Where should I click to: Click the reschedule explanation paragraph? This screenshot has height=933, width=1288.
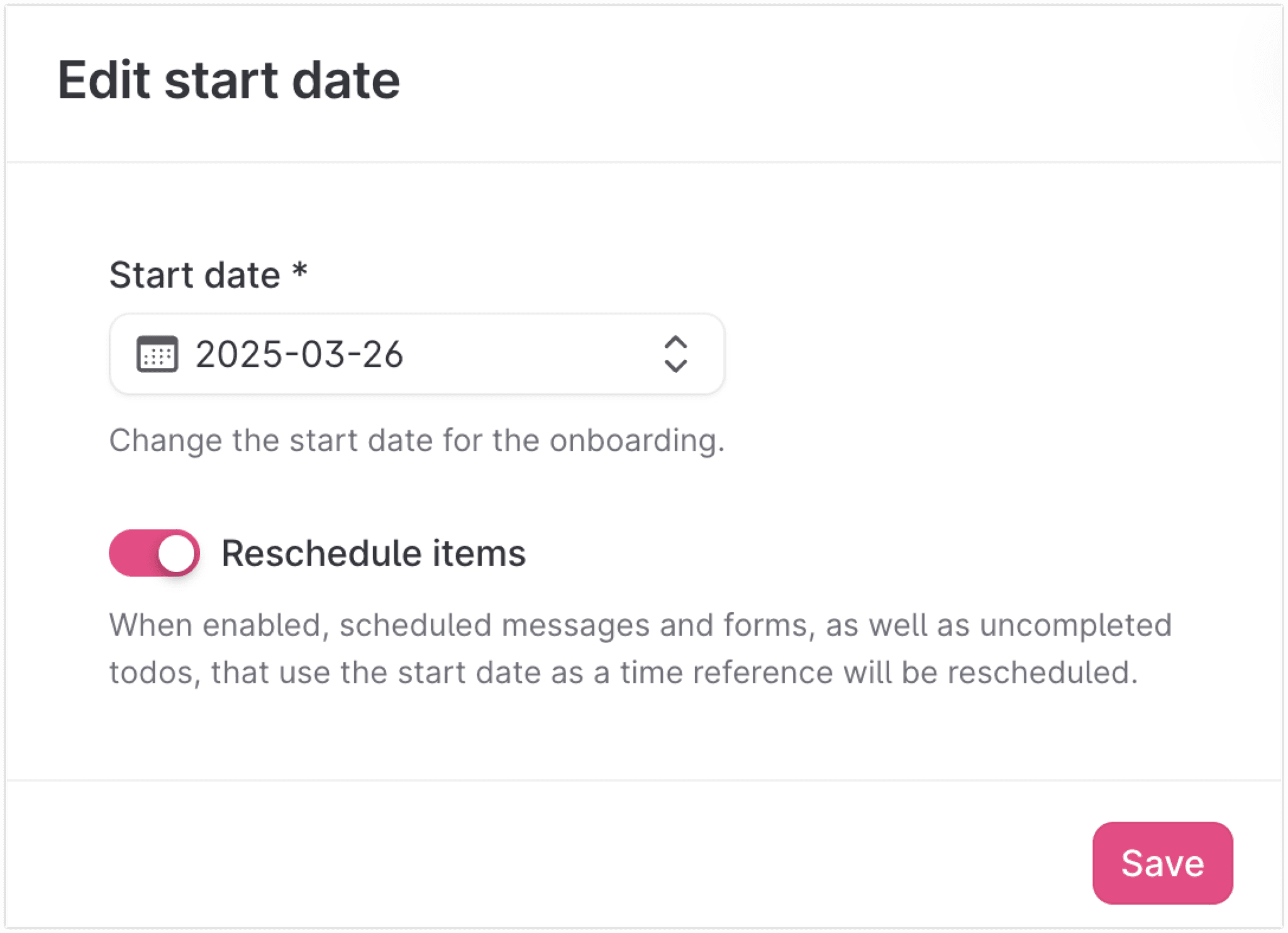click(x=640, y=648)
